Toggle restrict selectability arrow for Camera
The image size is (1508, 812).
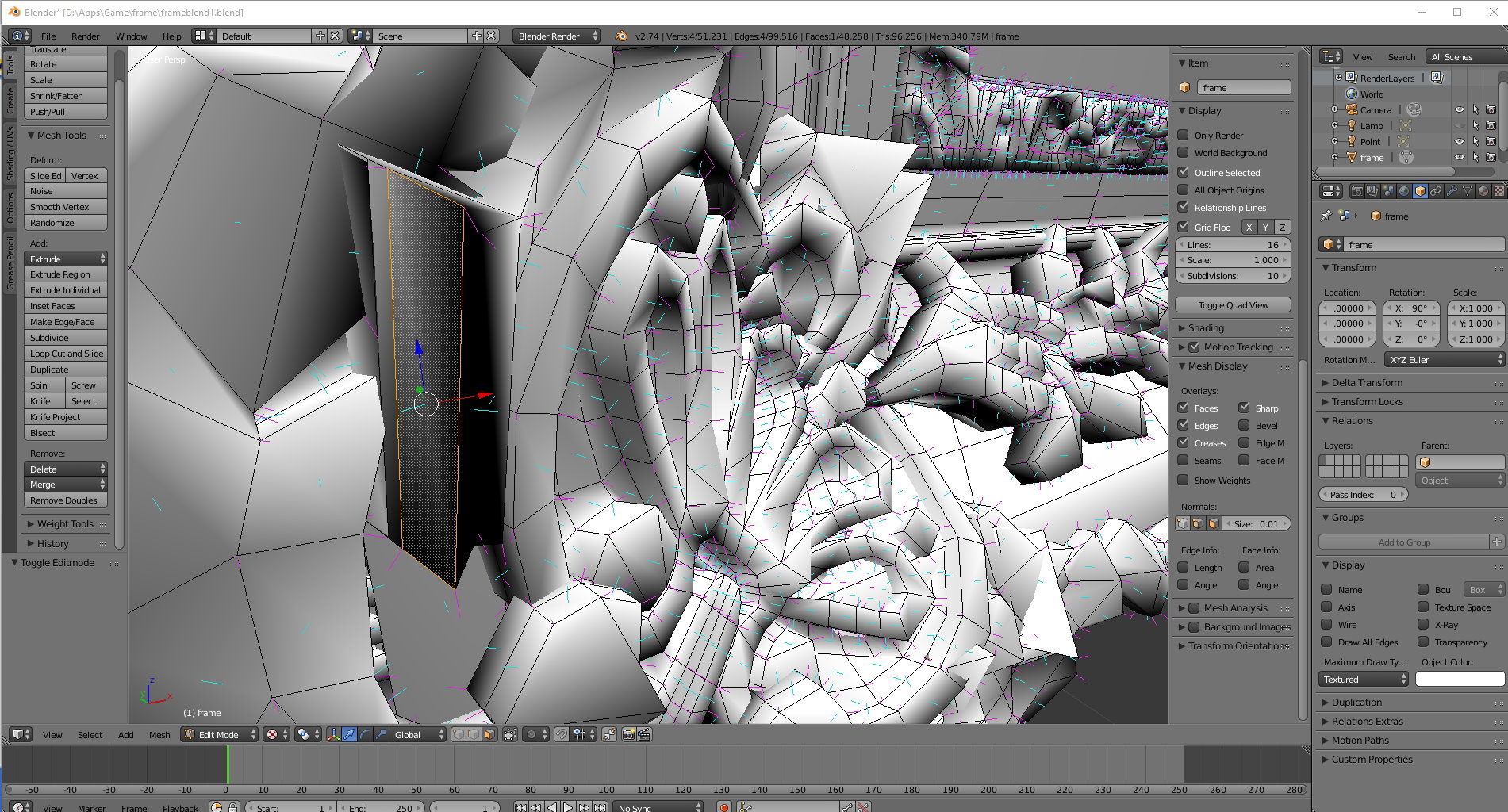coord(1475,110)
